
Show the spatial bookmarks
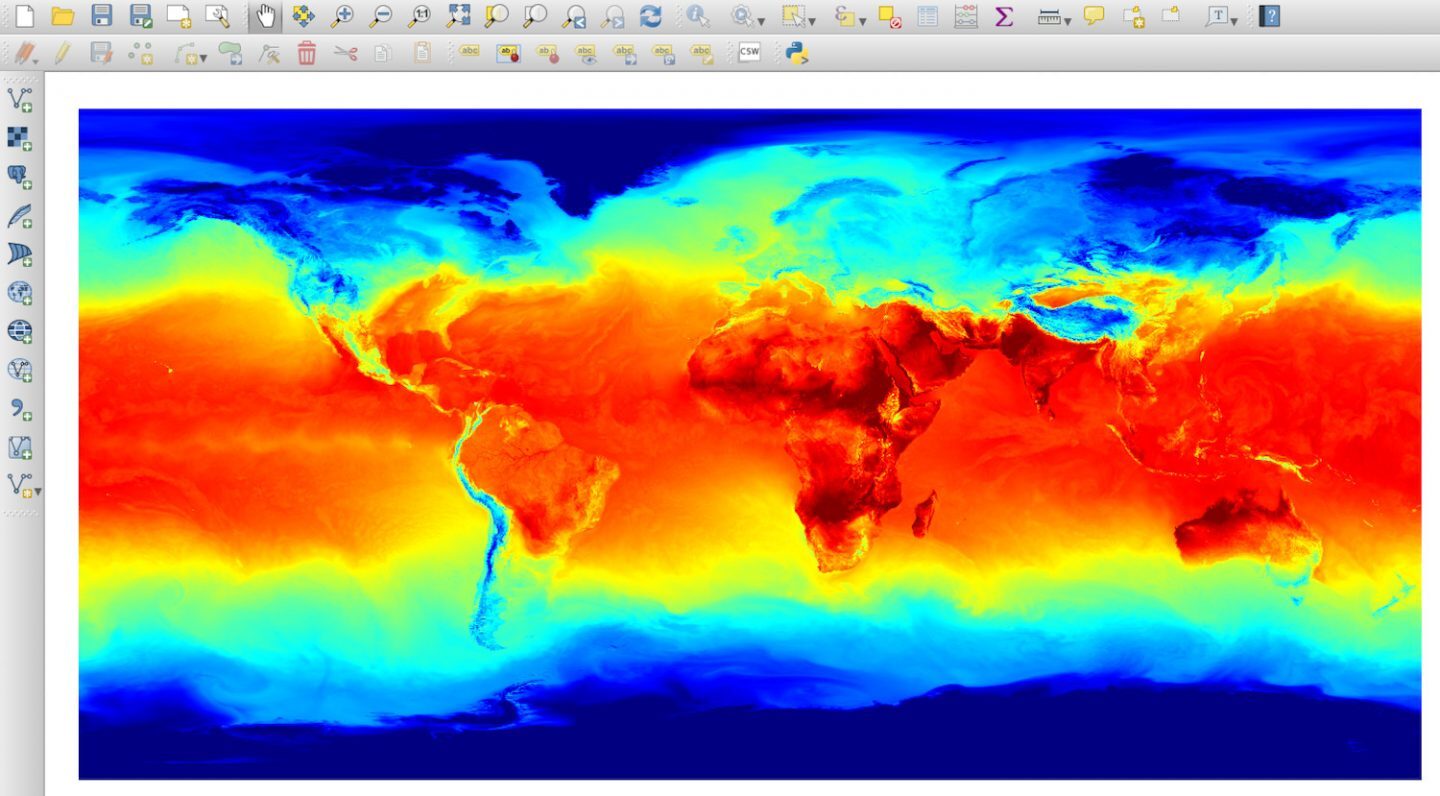1171,16
